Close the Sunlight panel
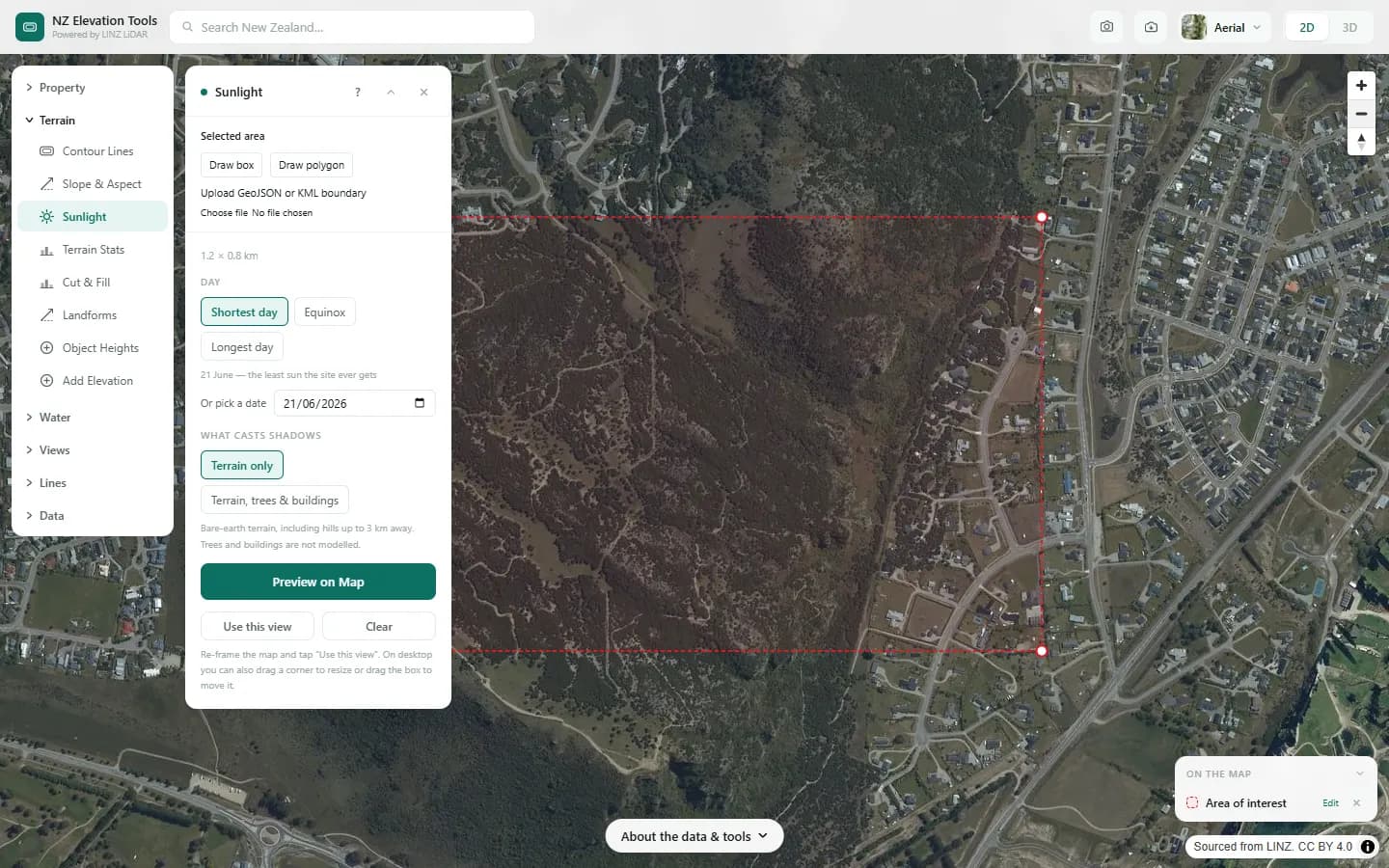This screenshot has width=1389, height=868. (x=423, y=93)
